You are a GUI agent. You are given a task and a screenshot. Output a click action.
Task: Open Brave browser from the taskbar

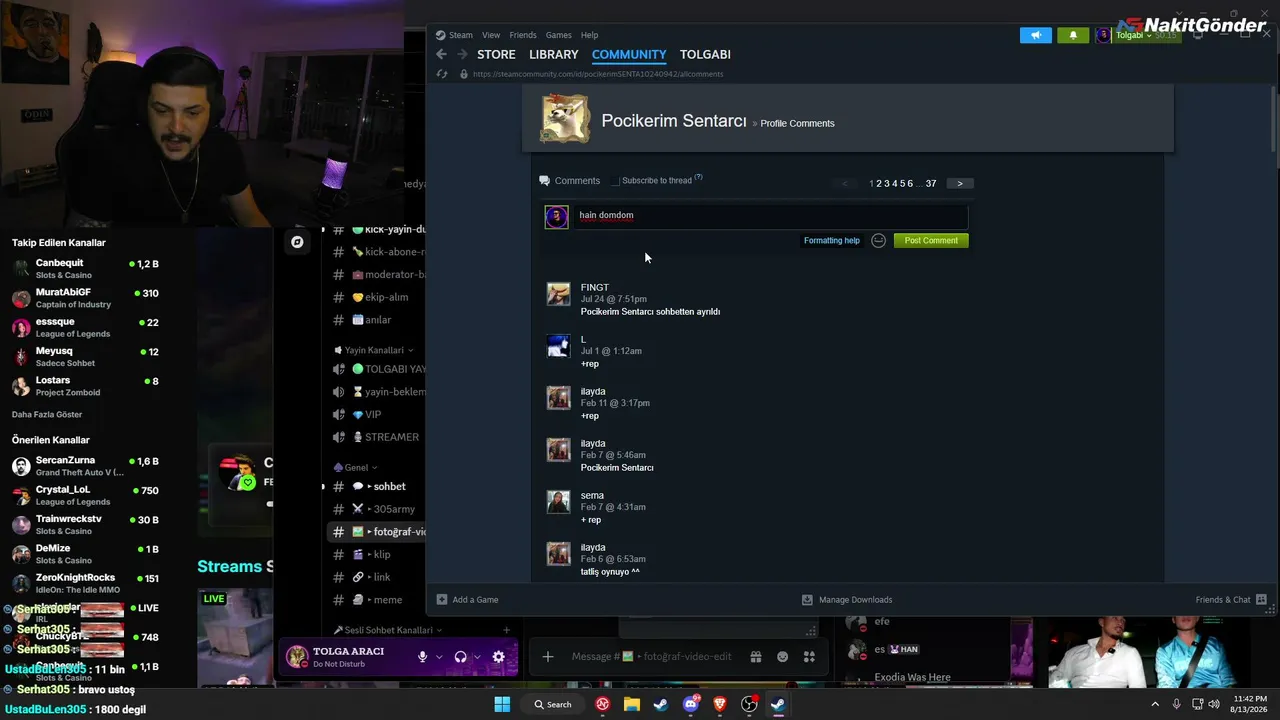point(720,704)
